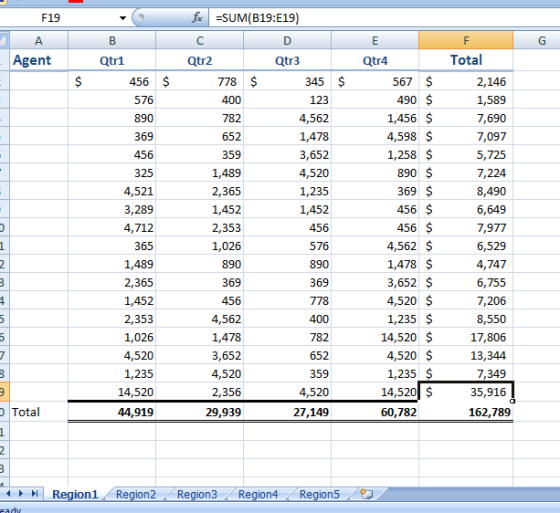560x513 pixels.
Task: Switch to the Region3 sheet tab
Action: tap(197, 494)
